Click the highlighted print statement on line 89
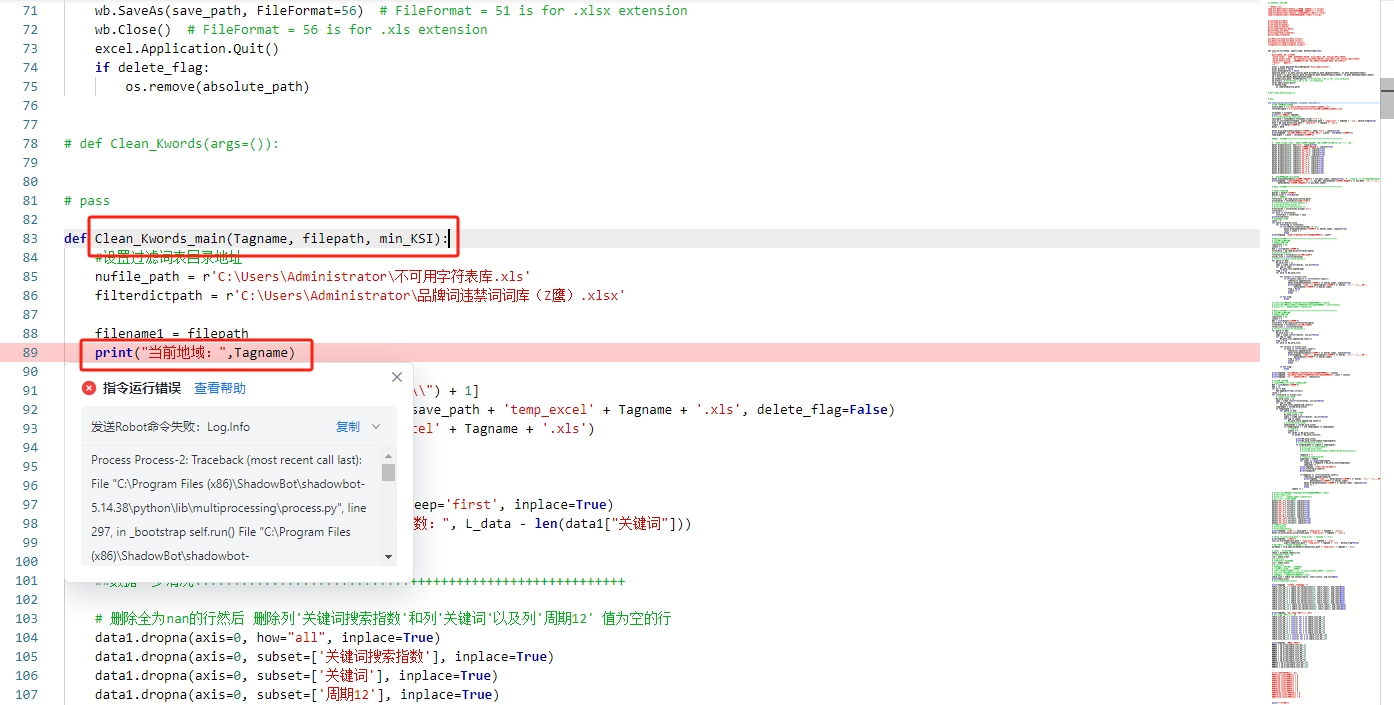 (x=195, y=352)
